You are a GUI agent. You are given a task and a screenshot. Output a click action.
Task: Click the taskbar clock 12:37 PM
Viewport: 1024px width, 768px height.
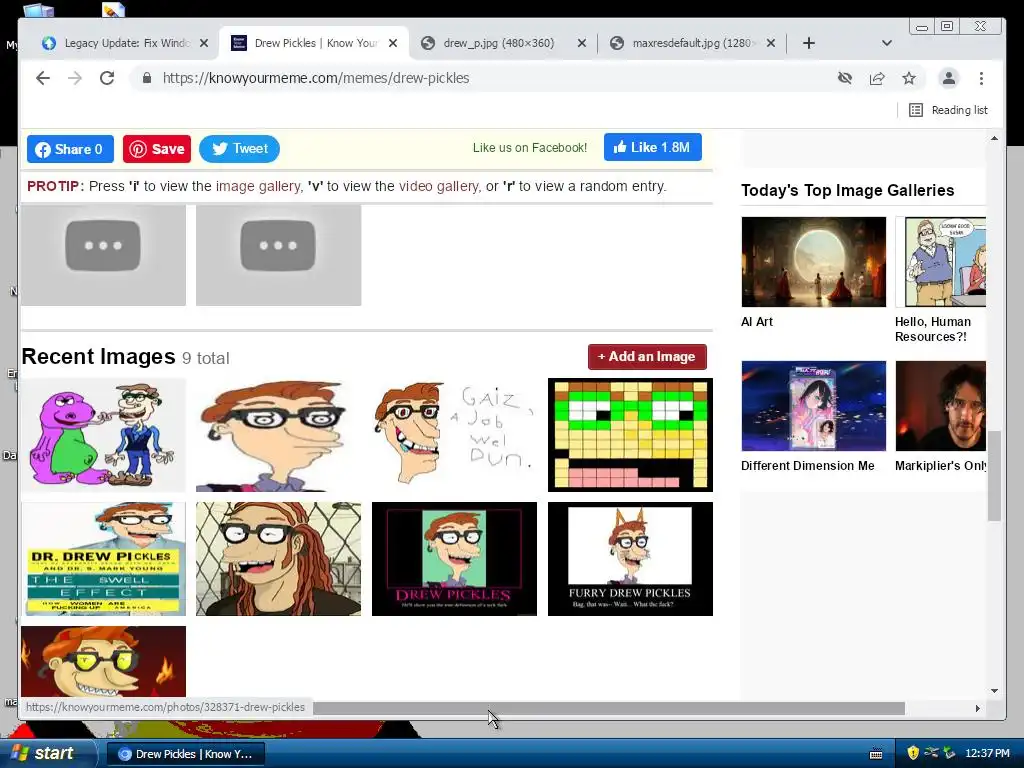[987, 754]
